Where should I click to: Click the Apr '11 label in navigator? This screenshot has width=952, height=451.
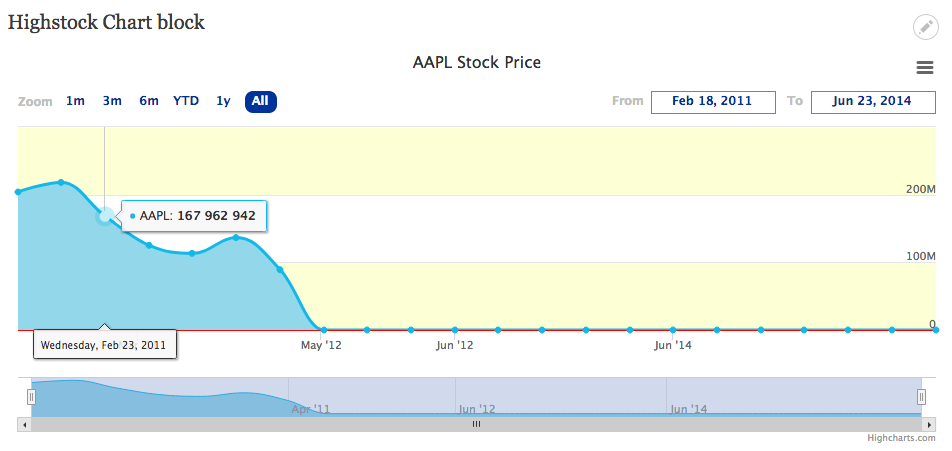(311, 409)
